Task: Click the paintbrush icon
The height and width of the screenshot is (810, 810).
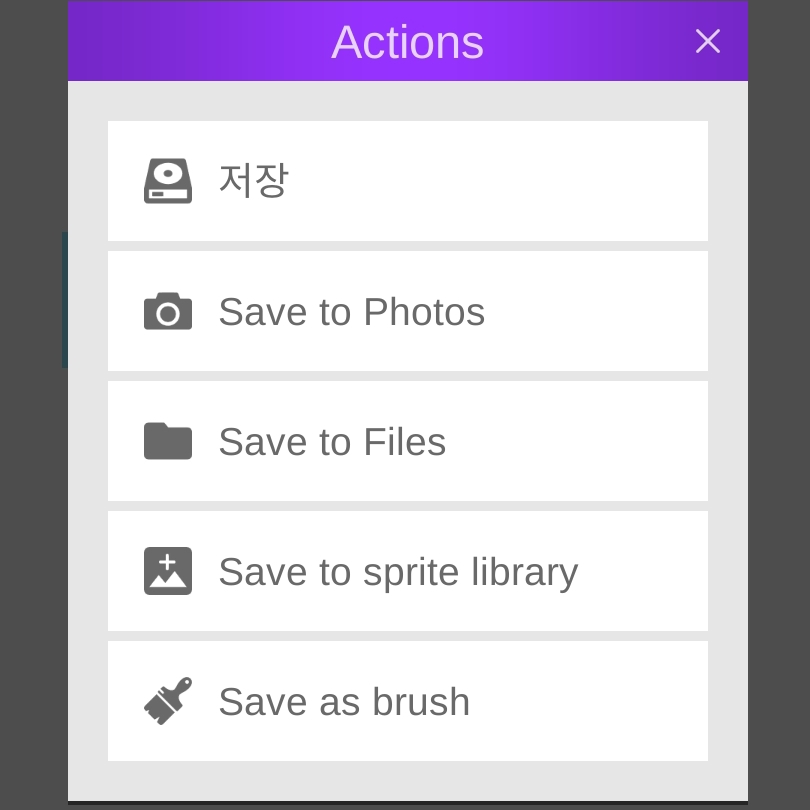Action: click(x=168, y=701)
